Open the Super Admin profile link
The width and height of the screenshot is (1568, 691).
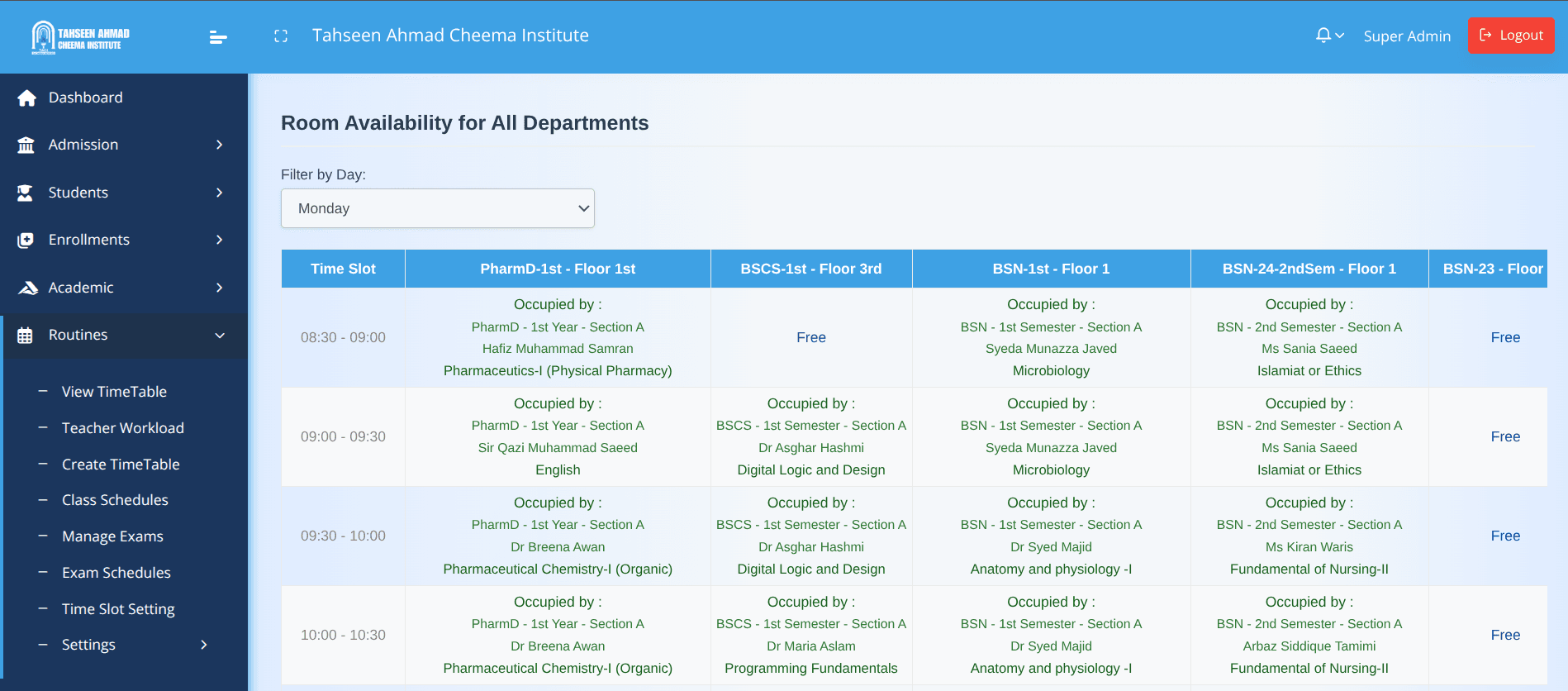(x=1407, y=36)
